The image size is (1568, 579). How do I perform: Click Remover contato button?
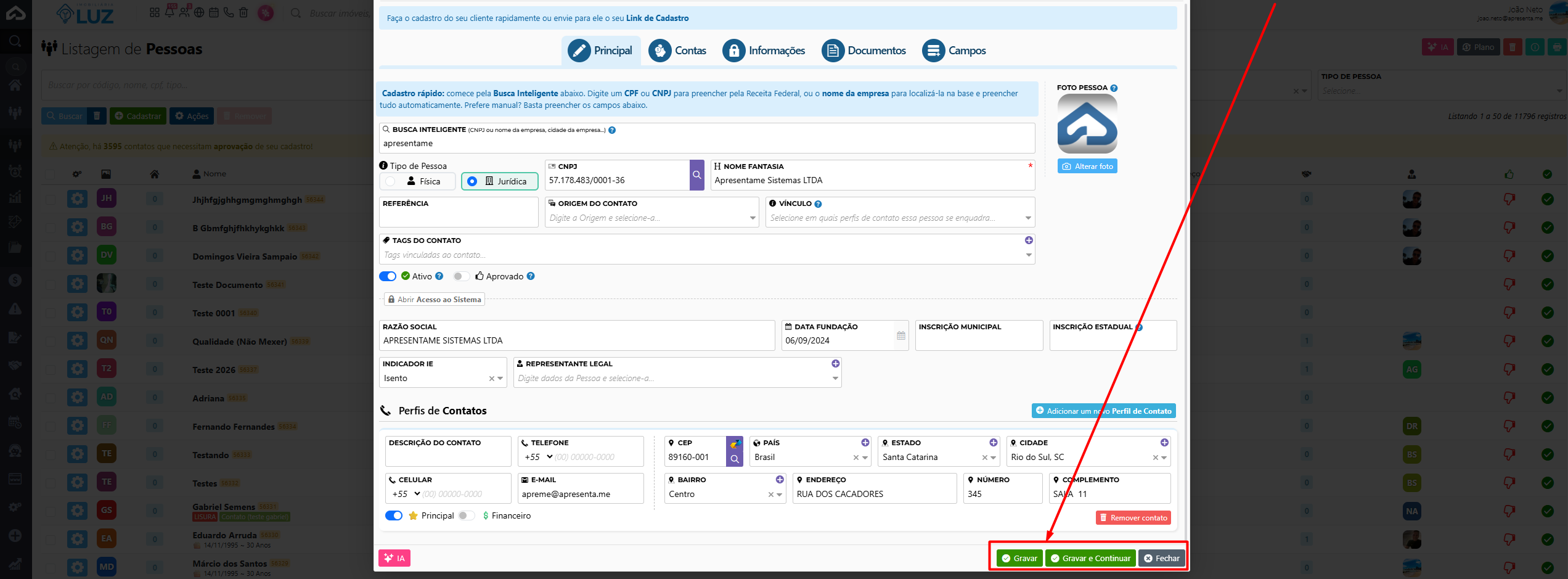(1133, 518)
